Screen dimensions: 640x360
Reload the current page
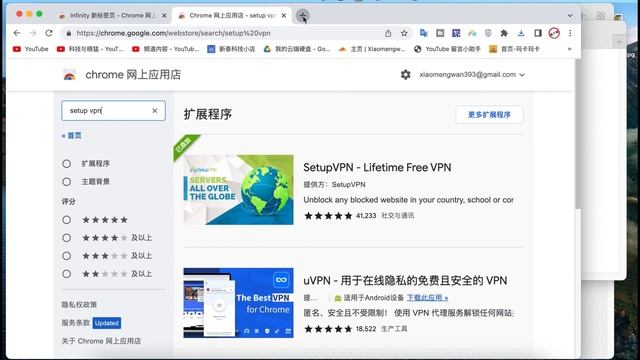49,33
